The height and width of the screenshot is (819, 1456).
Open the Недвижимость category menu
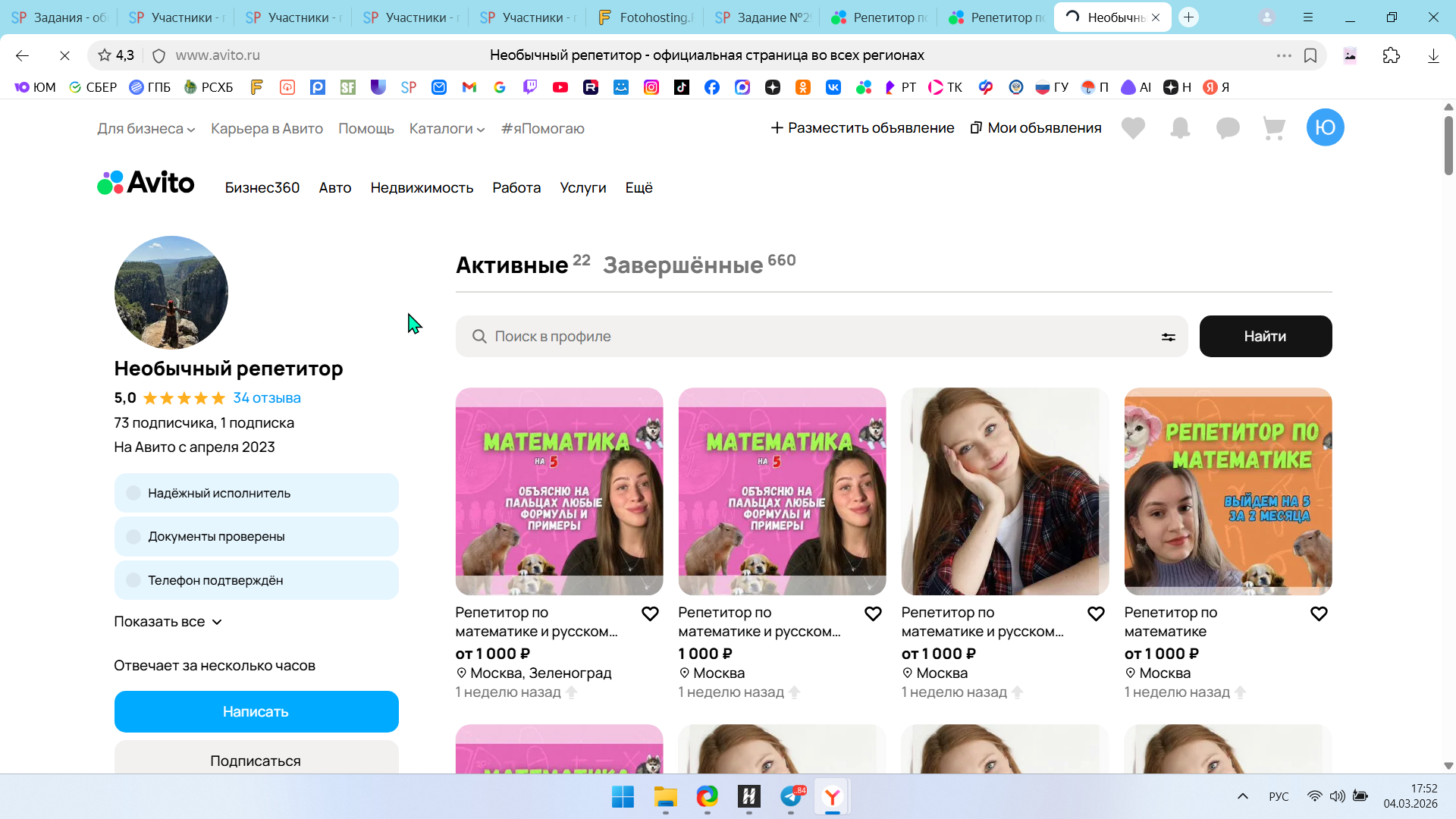[422, 187]
